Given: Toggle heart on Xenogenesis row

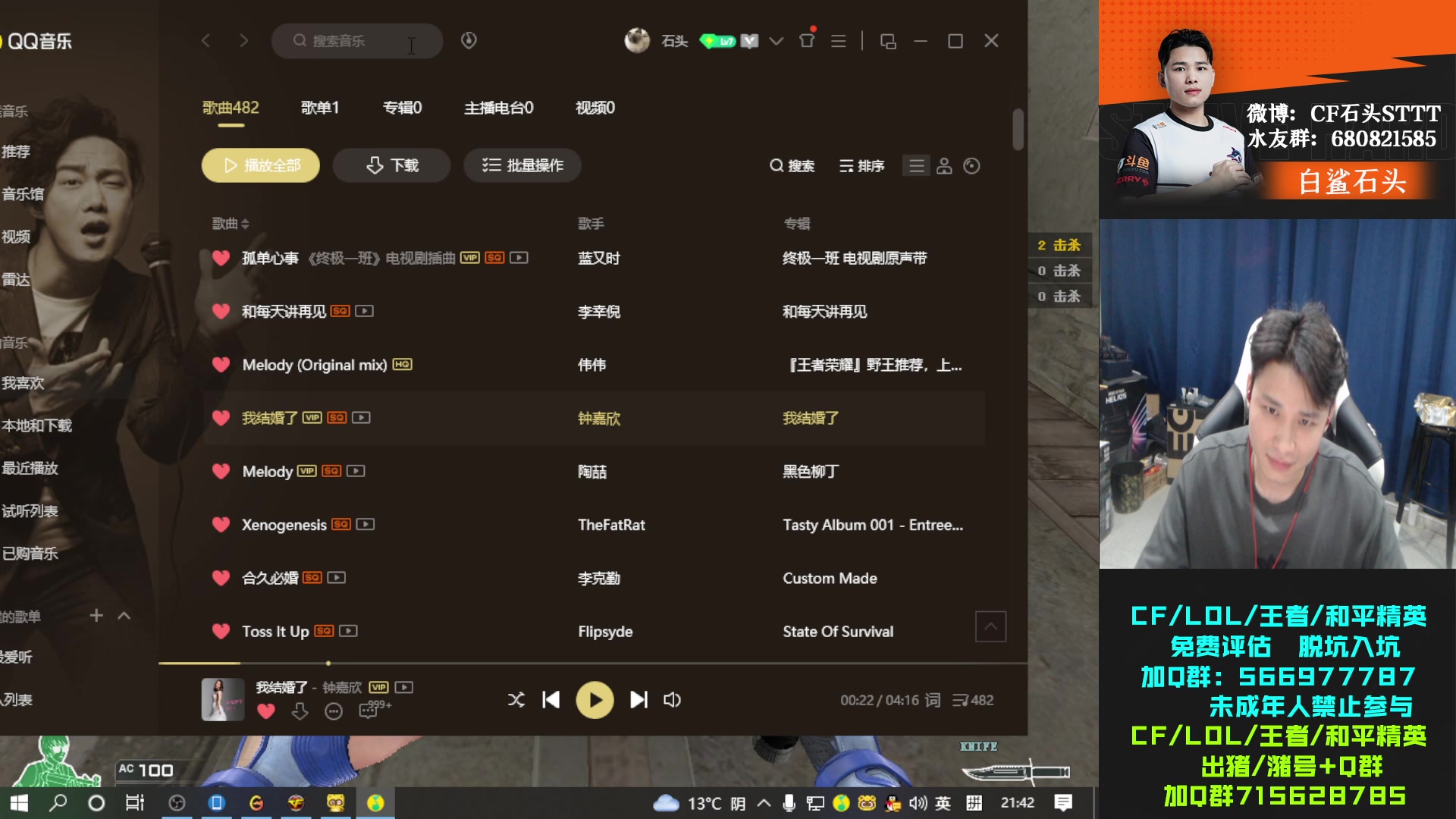Looking at the screenshot, I should click(221, 525).
